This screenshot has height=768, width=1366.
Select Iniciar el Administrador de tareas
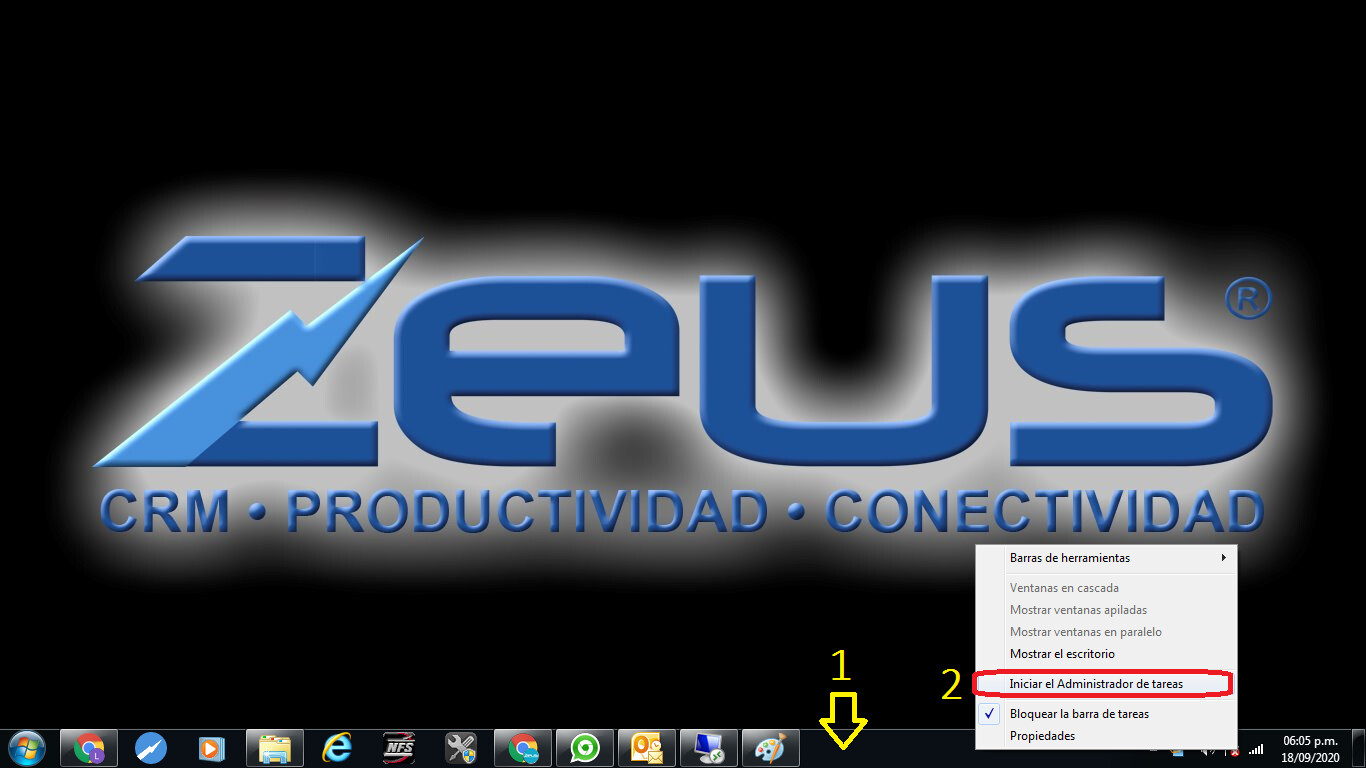1095,683
